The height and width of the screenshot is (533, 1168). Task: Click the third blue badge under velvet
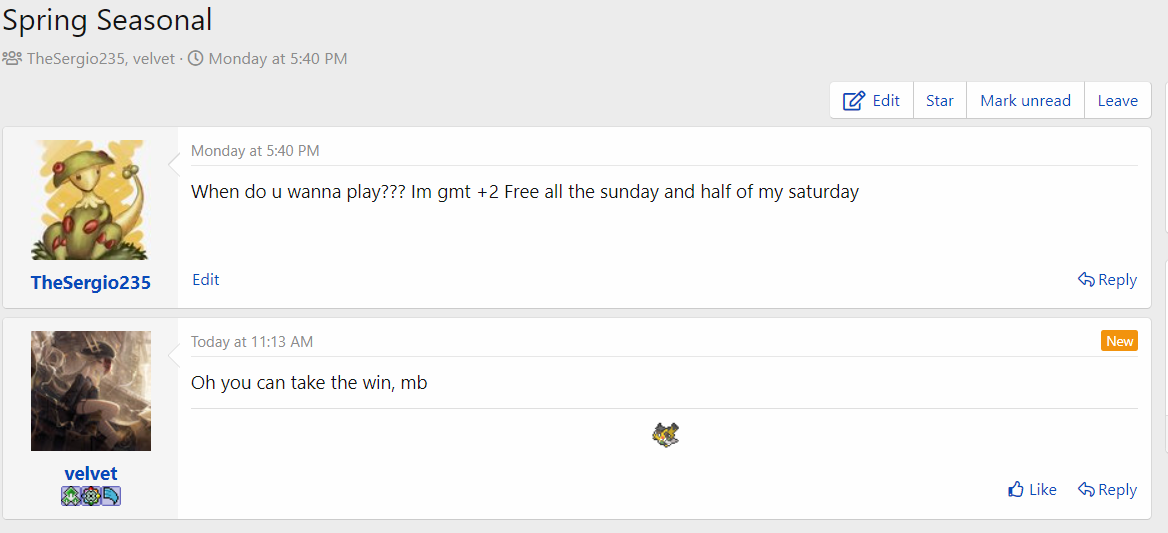click(x=111, y=496)
